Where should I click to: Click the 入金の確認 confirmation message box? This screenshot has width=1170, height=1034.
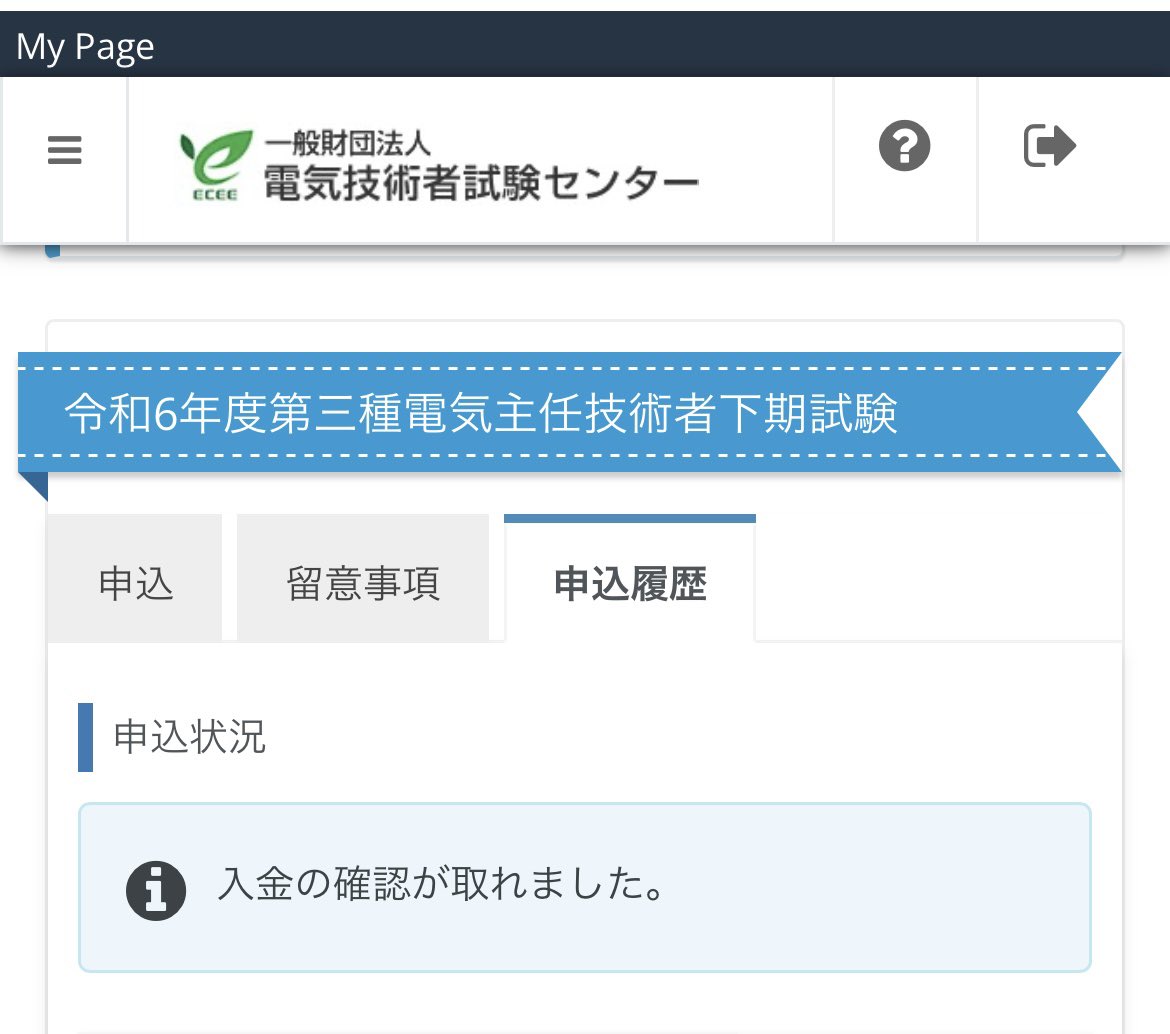coord(585,887)
